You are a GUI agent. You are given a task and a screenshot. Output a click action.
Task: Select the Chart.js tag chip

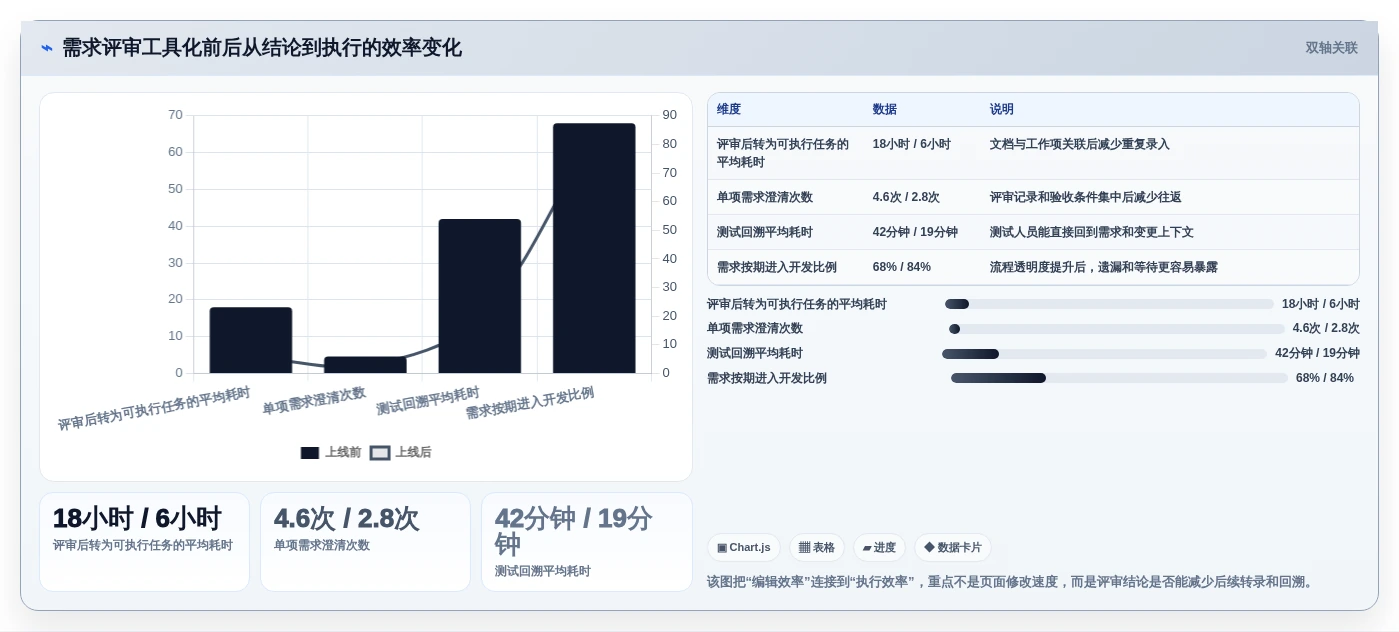(744, 547)
